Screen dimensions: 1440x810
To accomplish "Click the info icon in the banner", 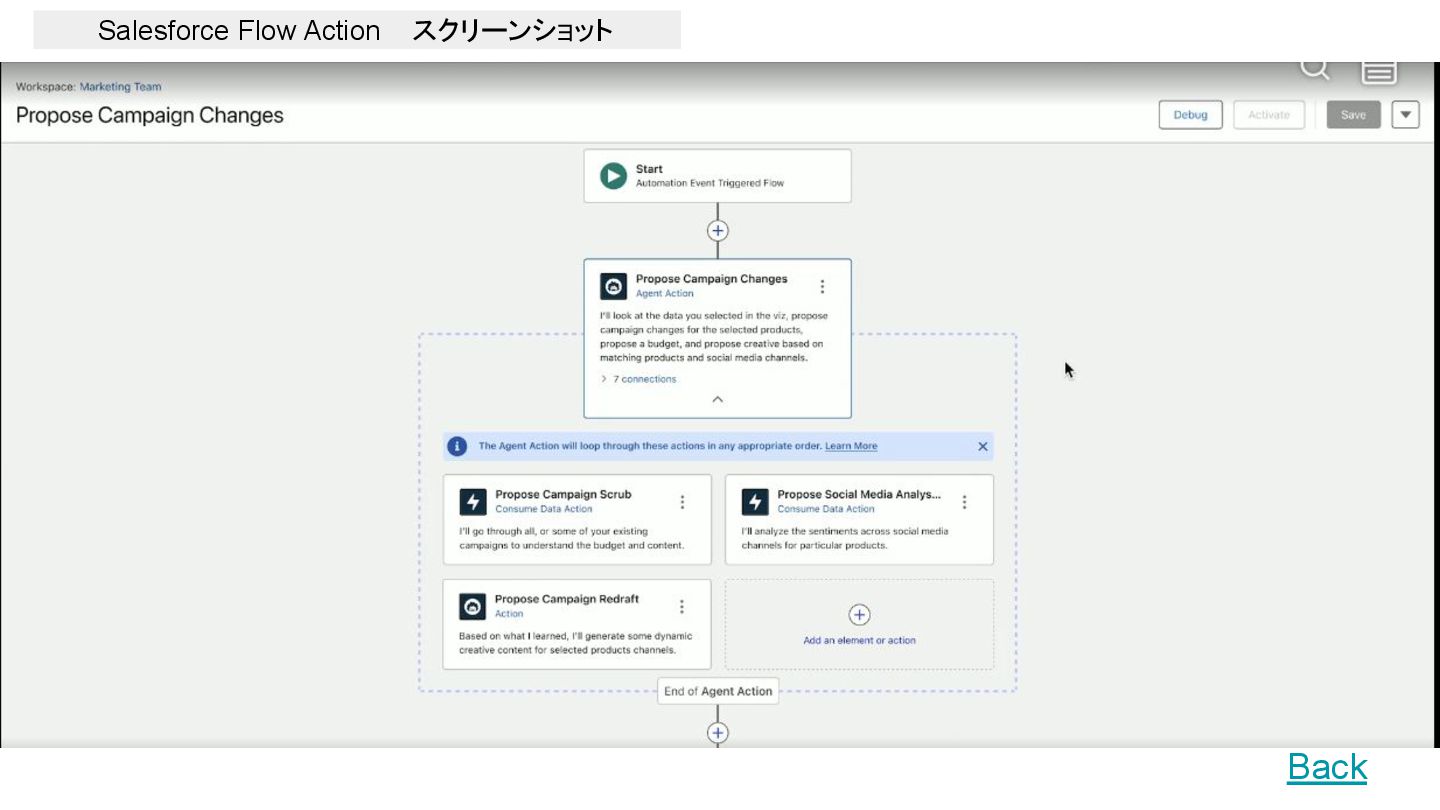I will point(457,446).
